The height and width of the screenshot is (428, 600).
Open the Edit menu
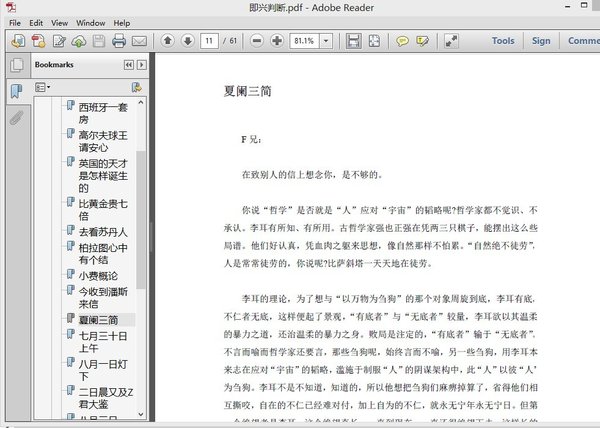pyautogui.click(x=36, y=23)
